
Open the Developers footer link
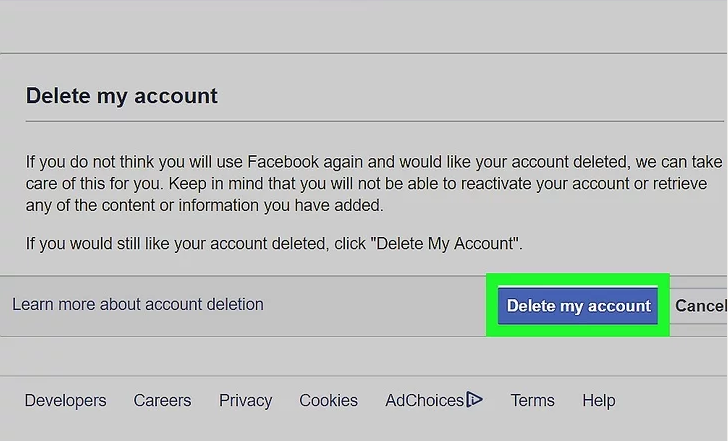point(65,400)
